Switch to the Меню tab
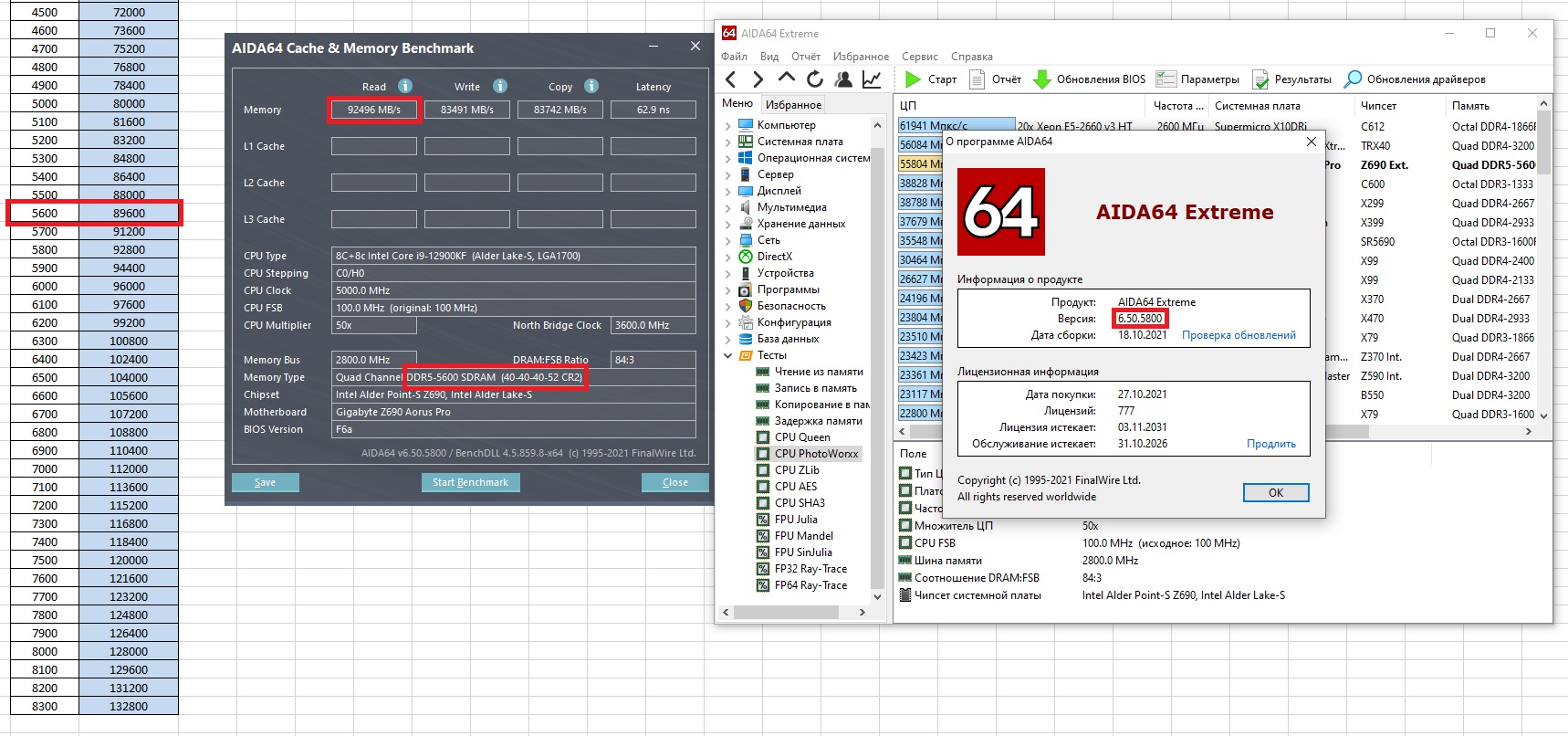This screenshot has width=1568, height=736. (x=737, y=104)
